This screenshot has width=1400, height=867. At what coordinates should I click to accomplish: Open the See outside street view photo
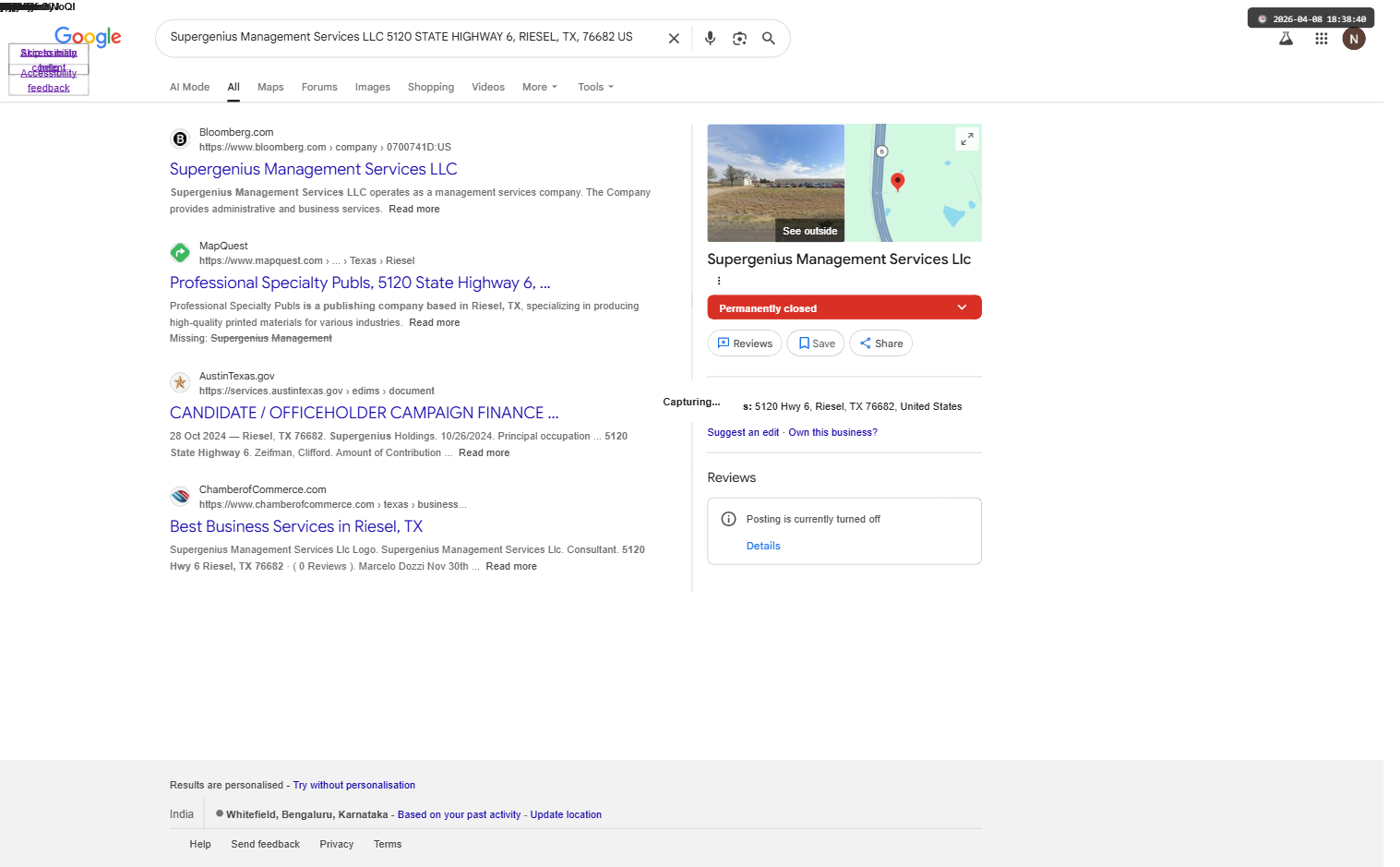click(776, 183)
